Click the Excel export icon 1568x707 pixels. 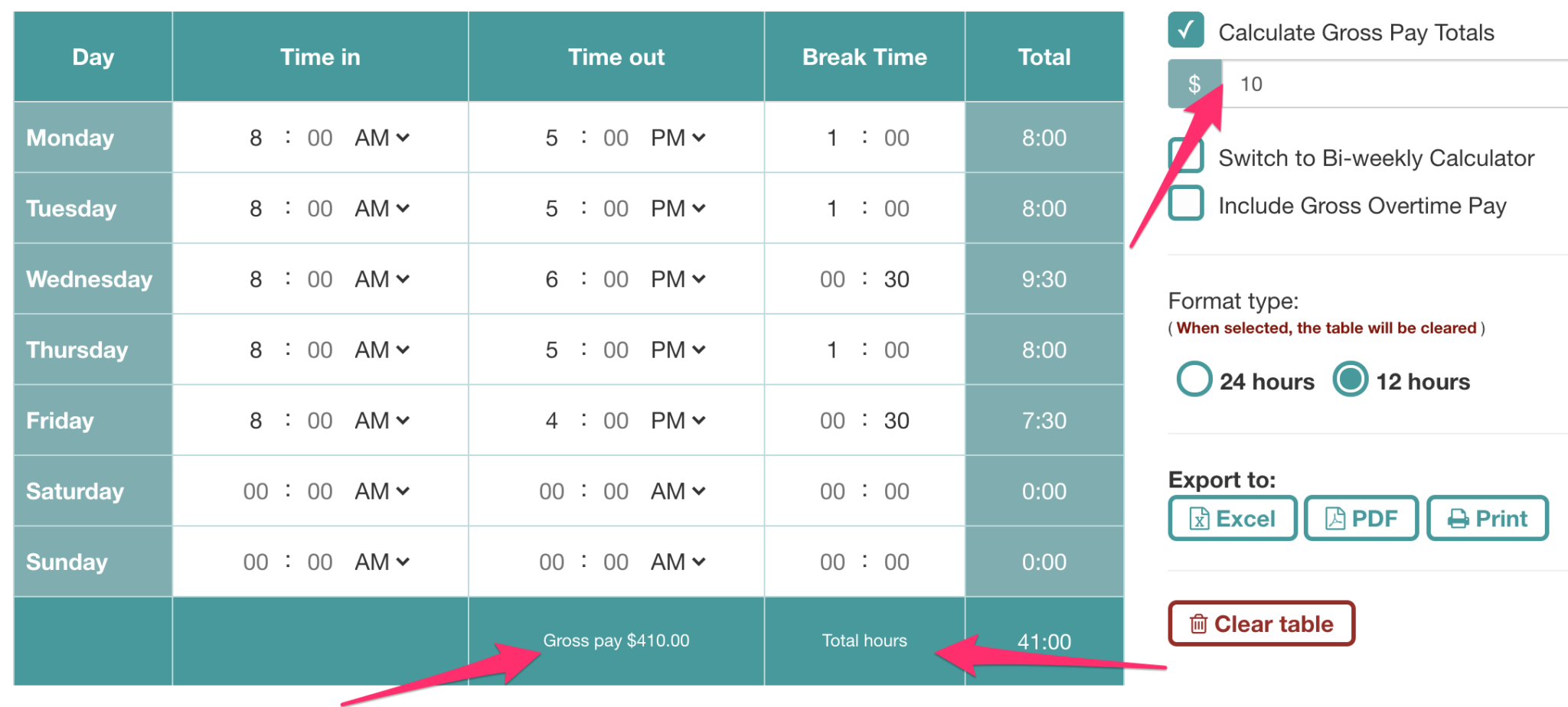click(1198, 518)
